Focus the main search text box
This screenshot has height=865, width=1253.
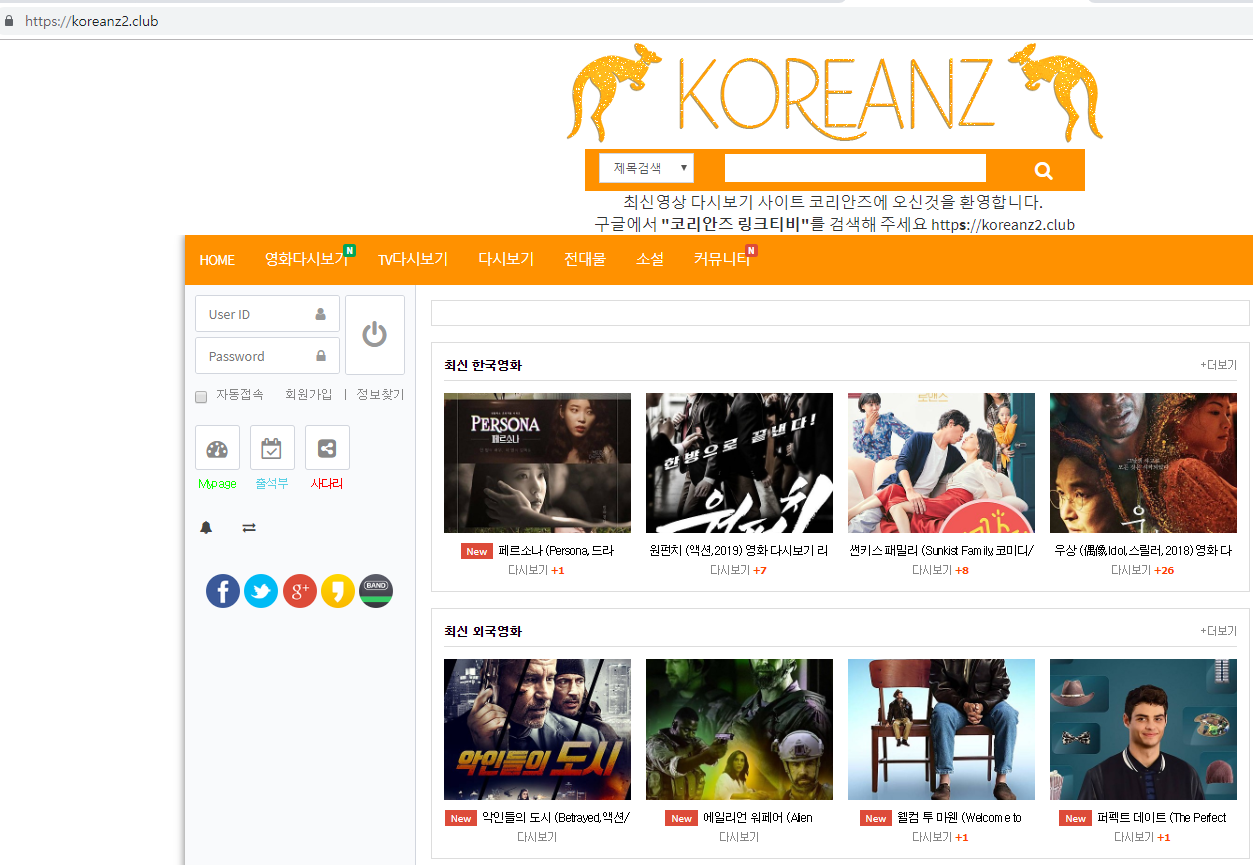coord(855,168)
